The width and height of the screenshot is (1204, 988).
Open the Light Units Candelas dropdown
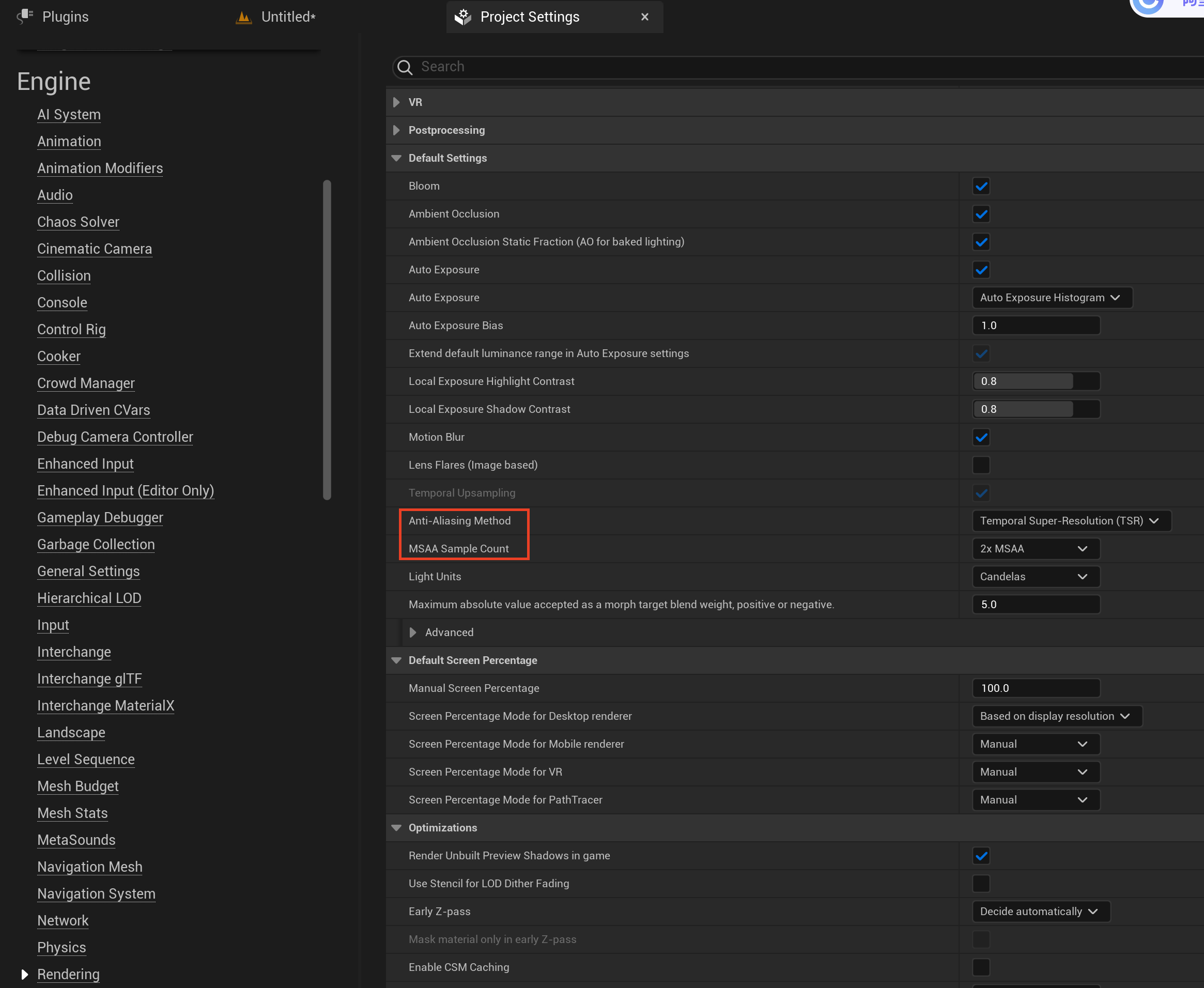[1036, 577]
